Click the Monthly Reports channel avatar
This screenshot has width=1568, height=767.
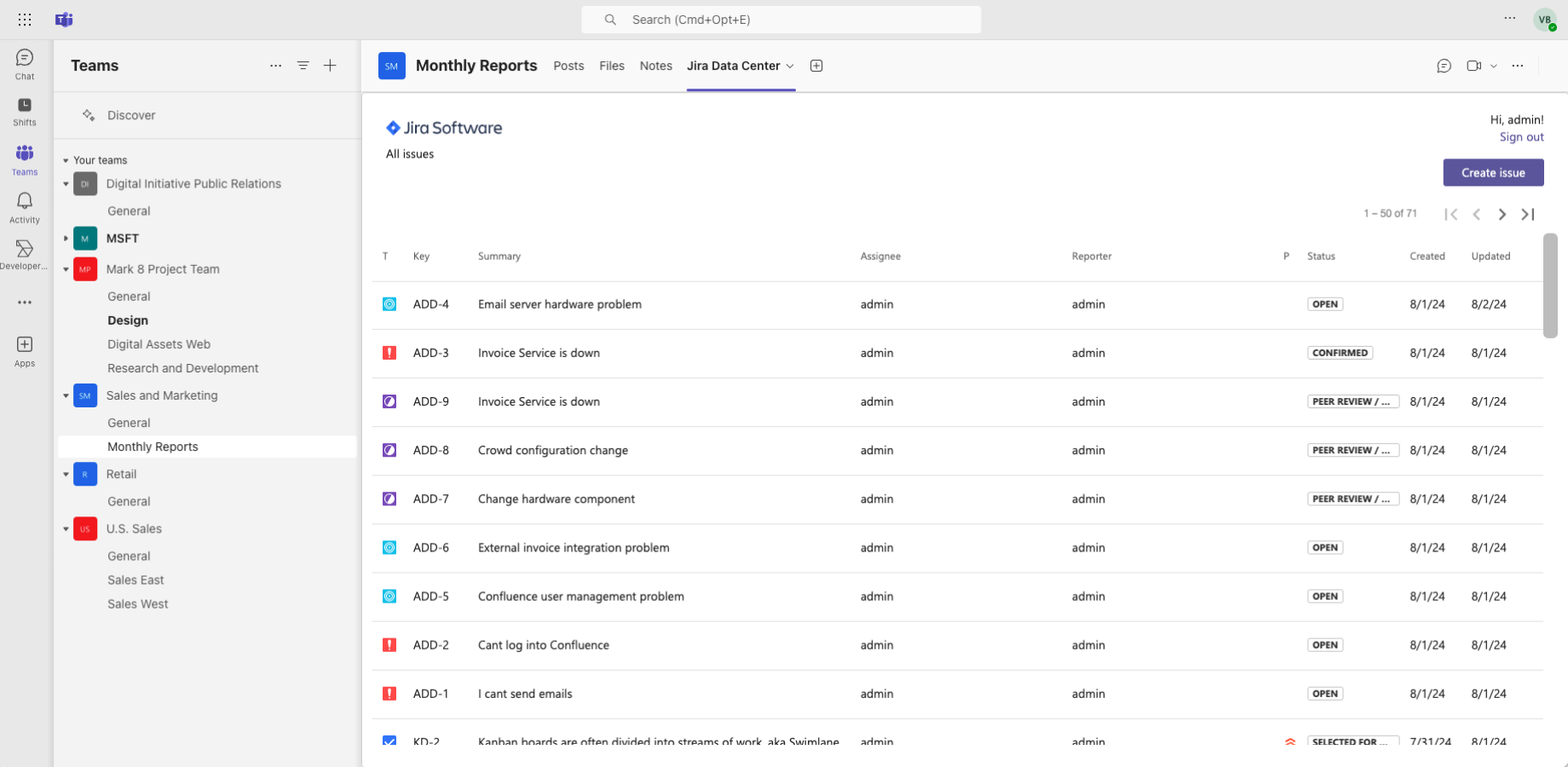392,66
